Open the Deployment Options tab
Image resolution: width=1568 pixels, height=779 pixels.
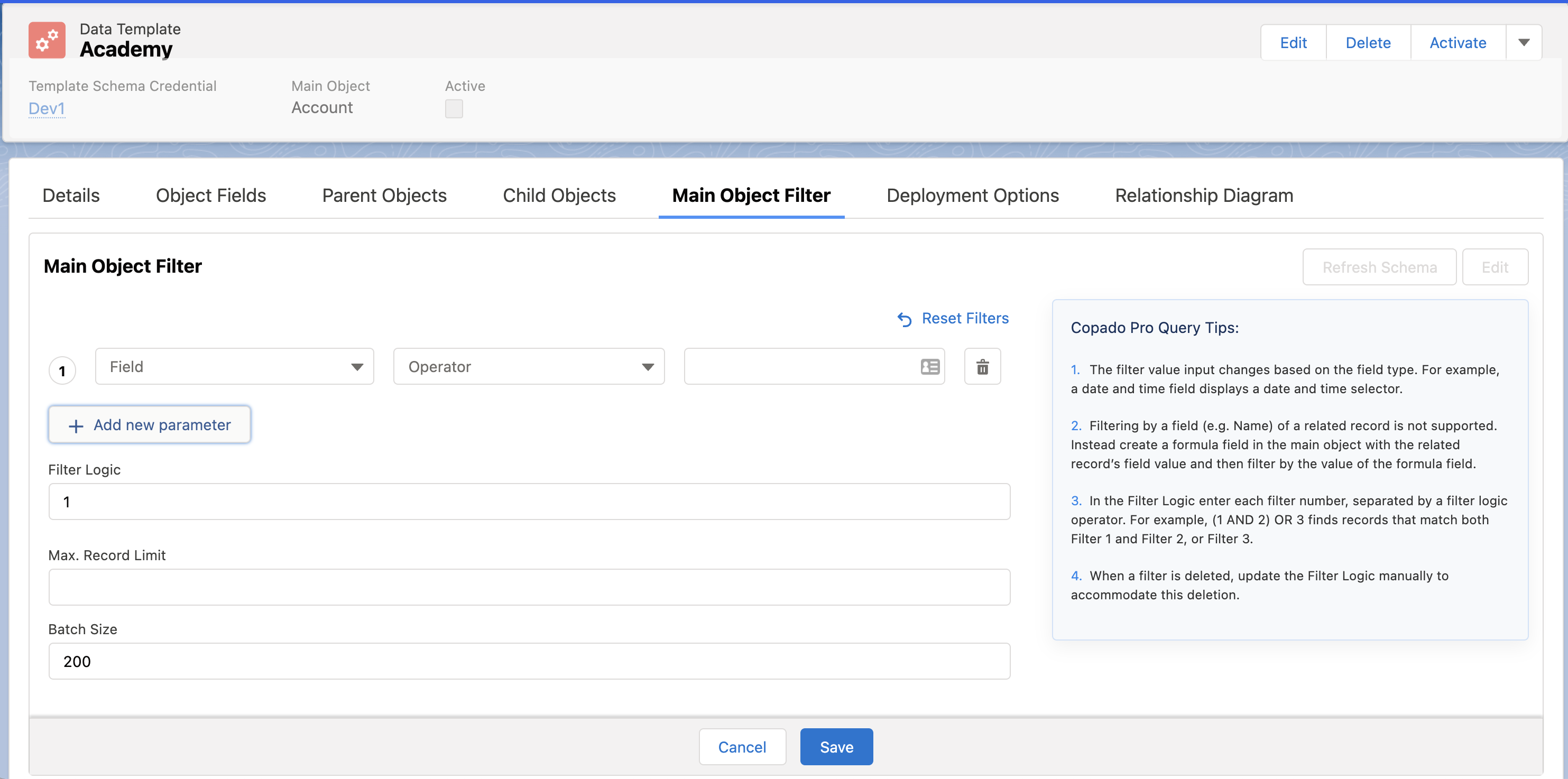(973, 196)
